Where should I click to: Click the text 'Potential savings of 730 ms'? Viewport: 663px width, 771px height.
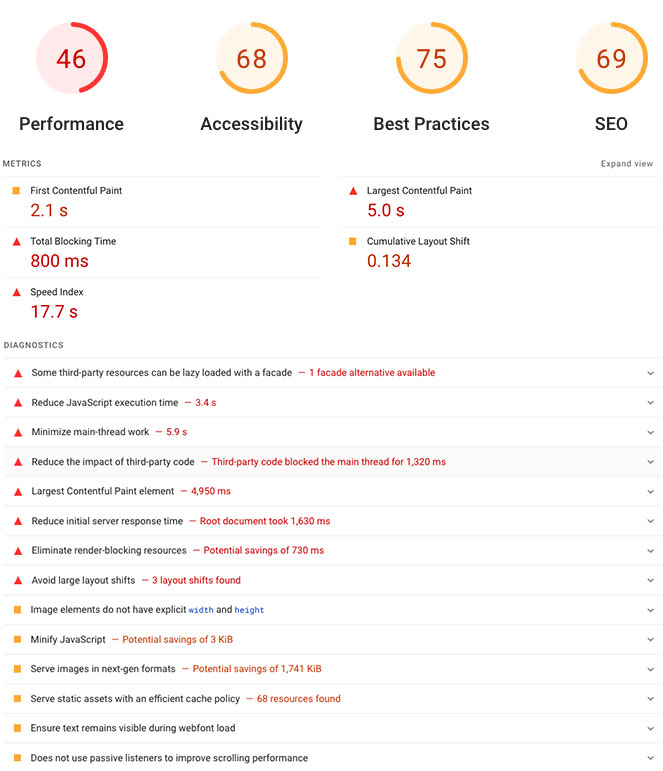pos(264,550)
